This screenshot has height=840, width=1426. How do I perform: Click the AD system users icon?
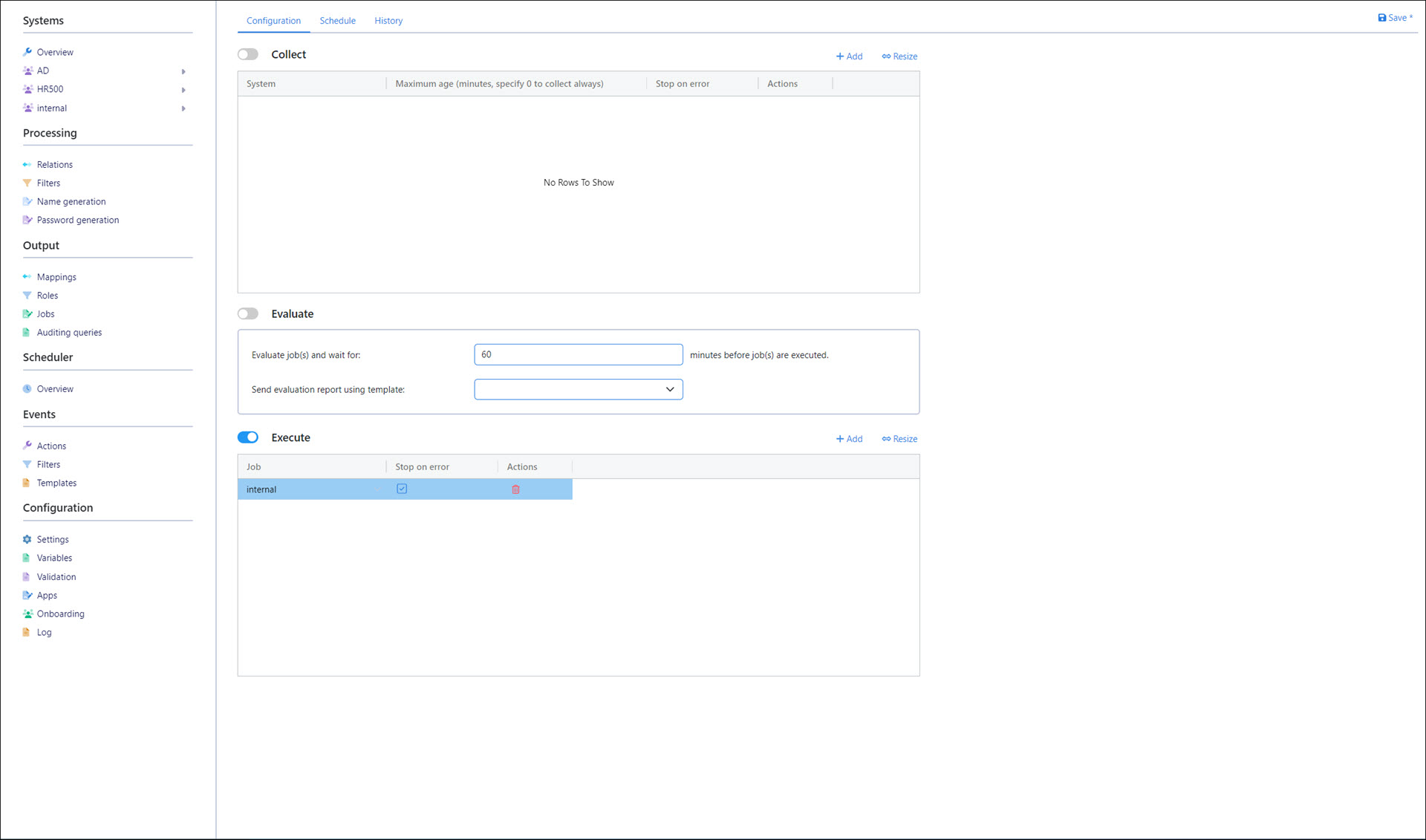click(27, 71)
